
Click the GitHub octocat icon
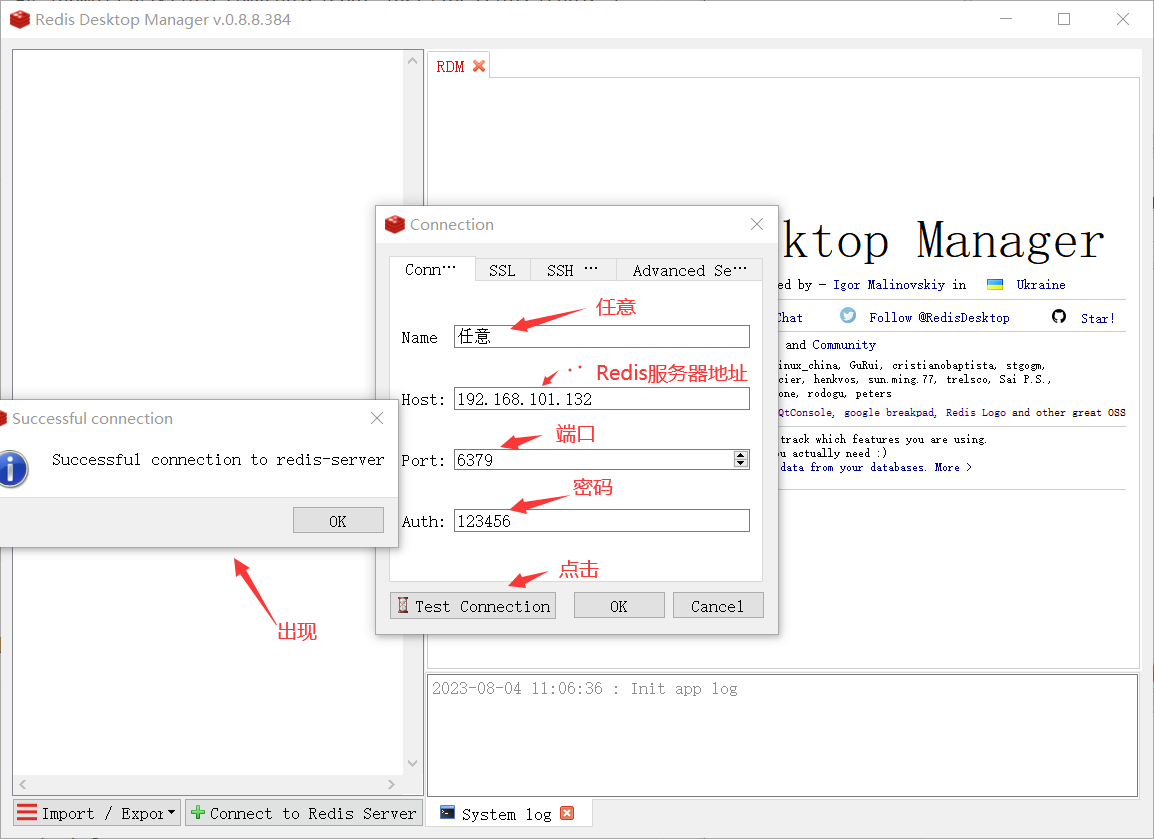(1059, 316)
